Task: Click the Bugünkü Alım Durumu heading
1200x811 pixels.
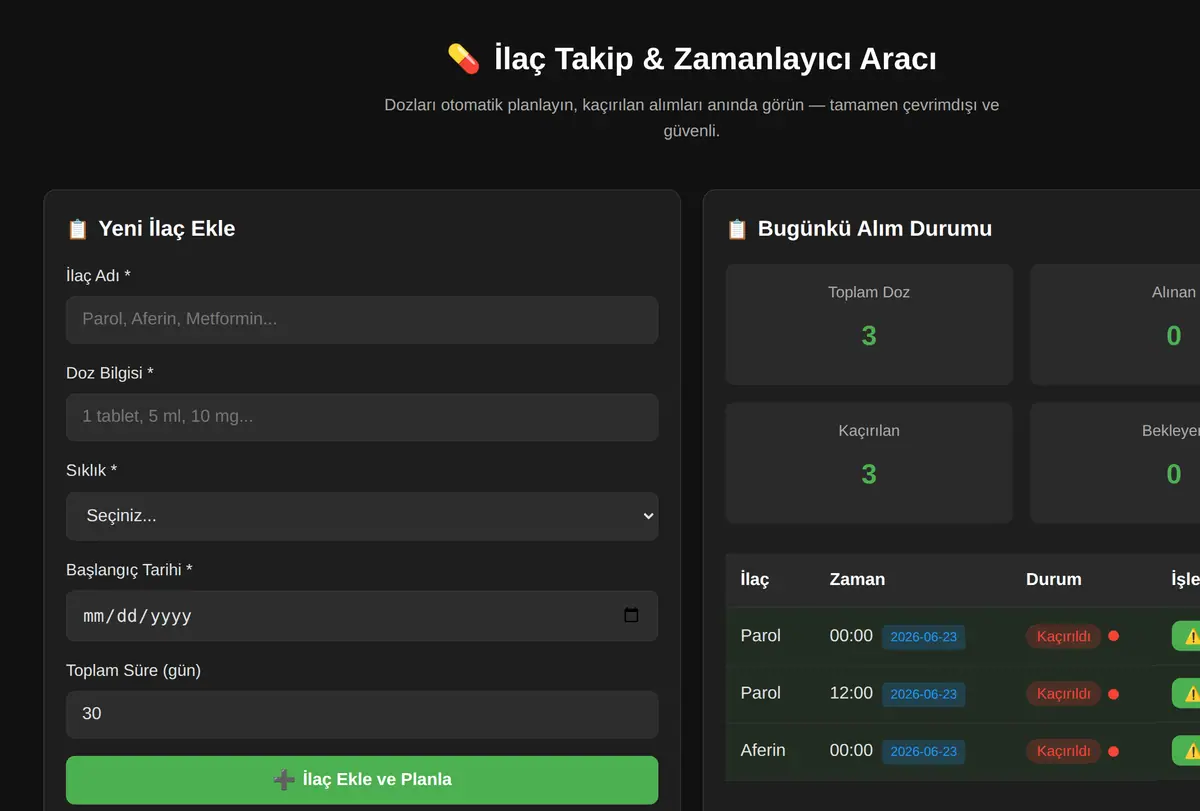Action: pyautogui.click(x=875, y=229)
